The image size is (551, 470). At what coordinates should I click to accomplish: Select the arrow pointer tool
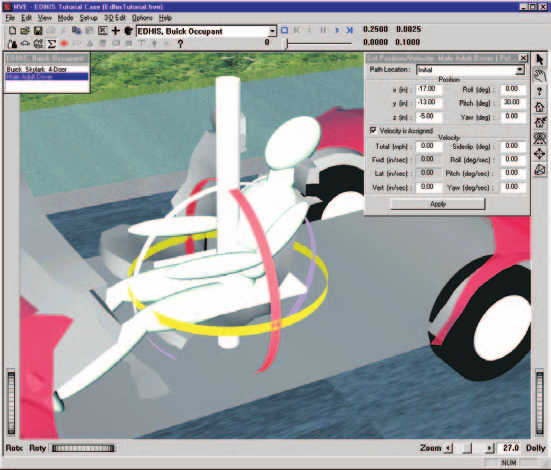(x=539, y=60)
